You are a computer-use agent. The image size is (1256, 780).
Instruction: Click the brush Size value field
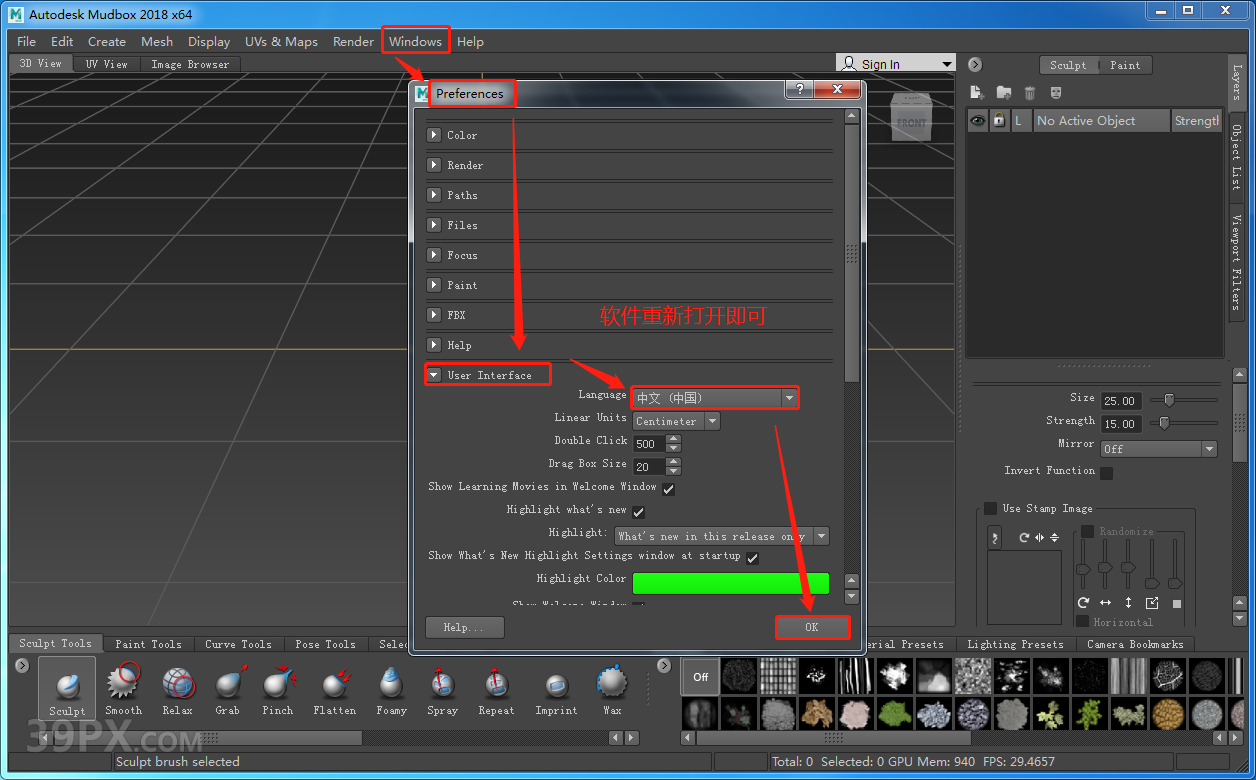[1121, 400]
